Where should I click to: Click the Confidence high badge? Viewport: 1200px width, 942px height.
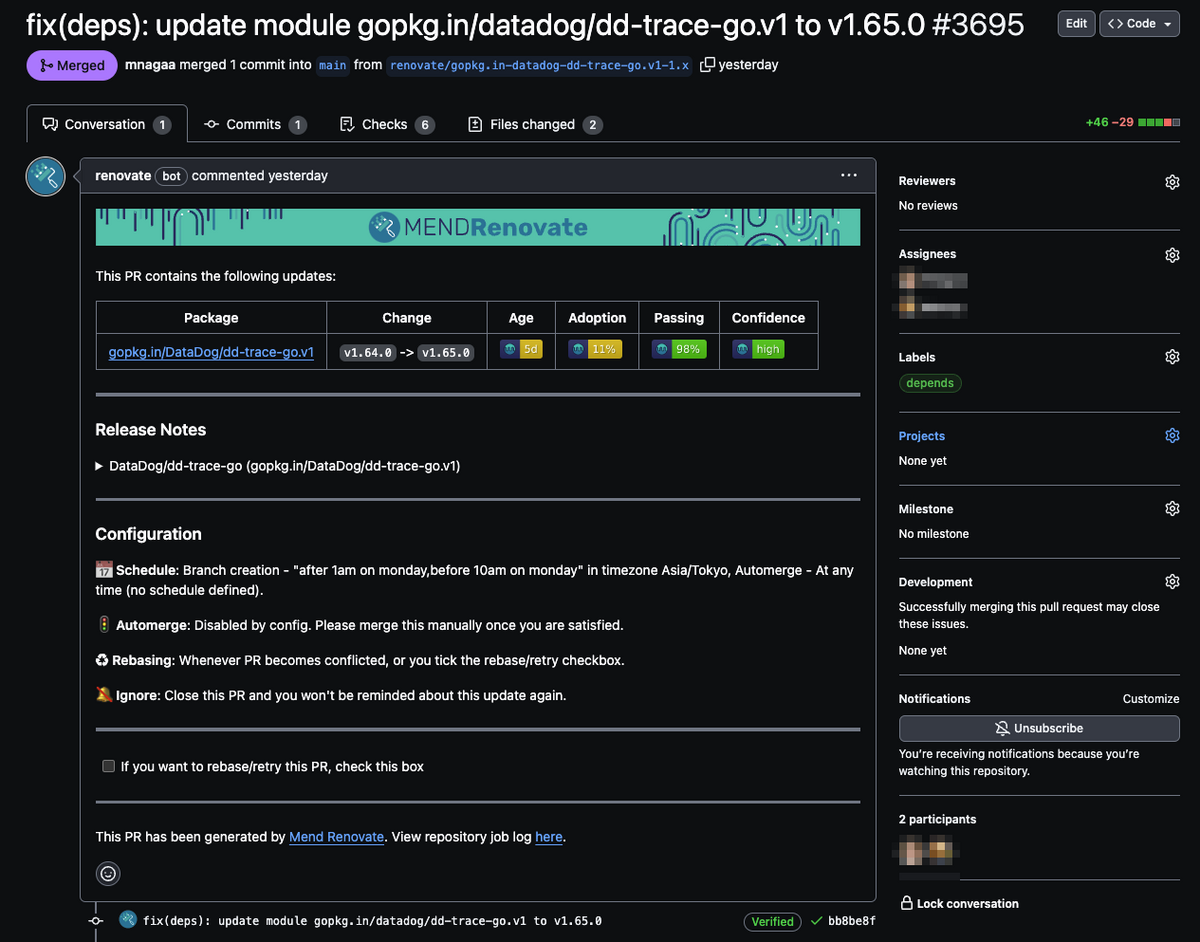click(759, 349)
